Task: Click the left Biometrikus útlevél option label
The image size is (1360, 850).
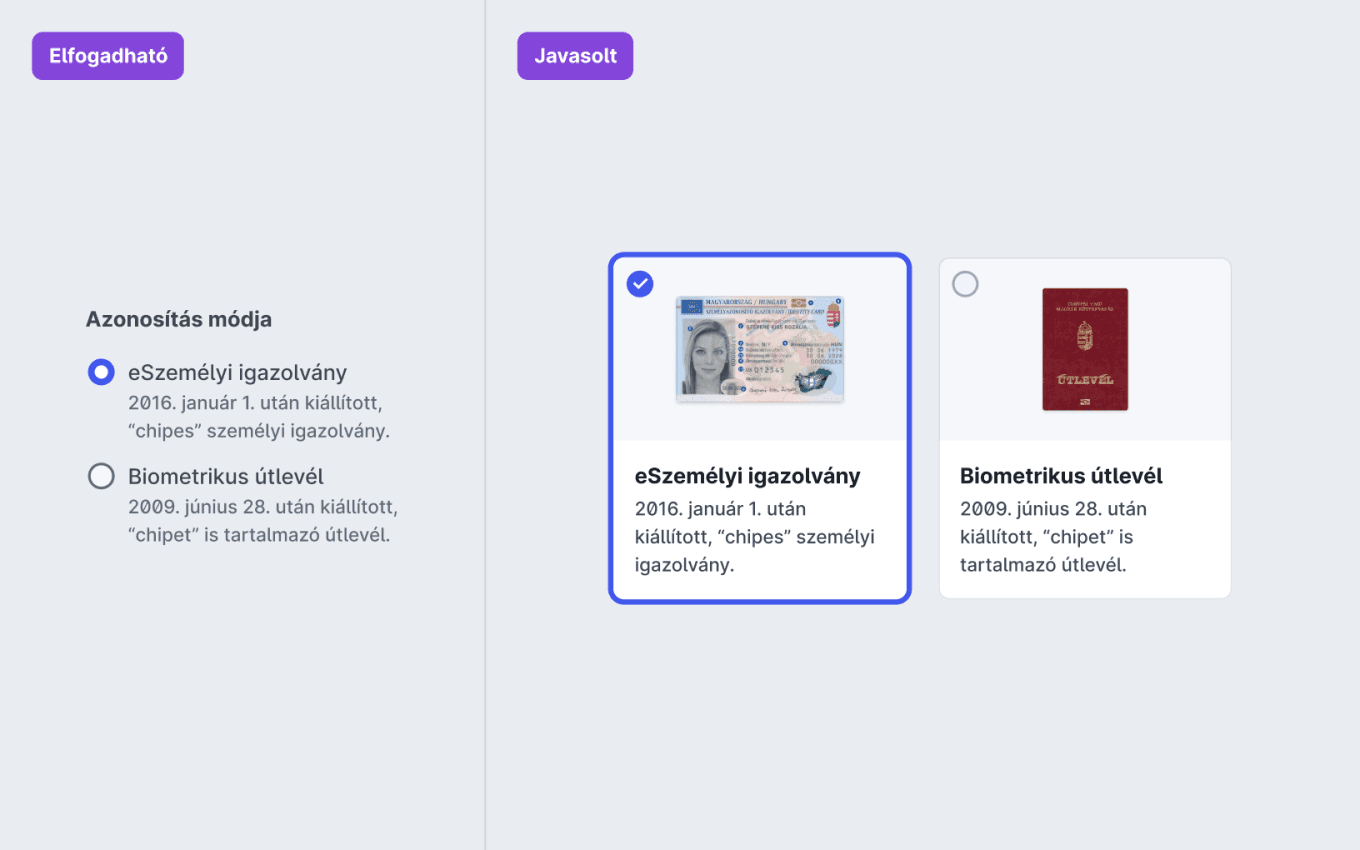Action: point(226,476)
